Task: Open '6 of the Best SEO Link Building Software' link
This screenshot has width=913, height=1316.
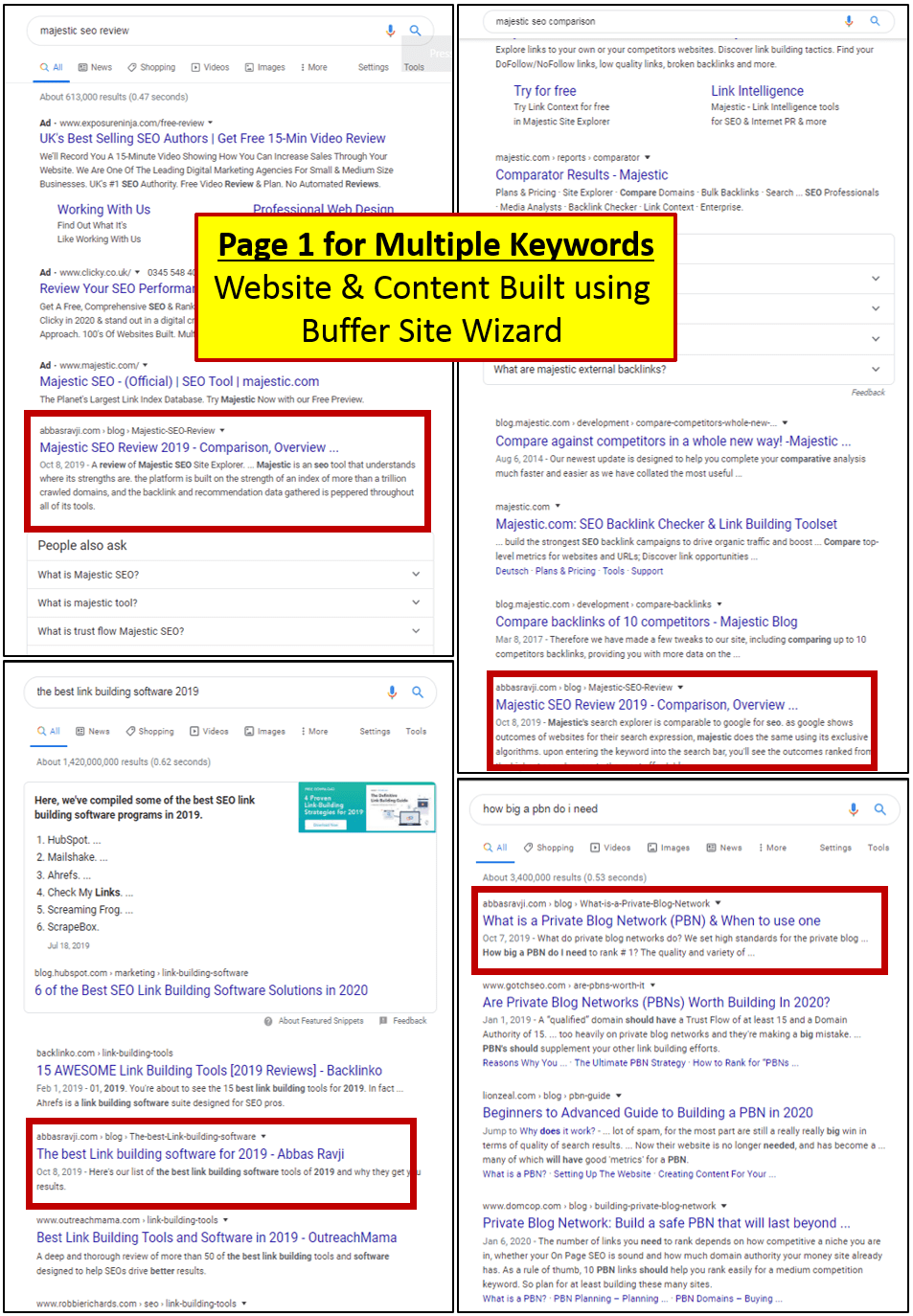Action: 201,990
